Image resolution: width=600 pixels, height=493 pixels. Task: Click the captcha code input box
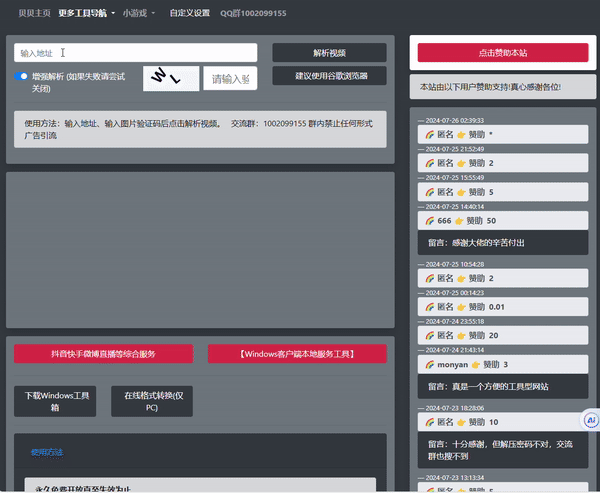tap(230, 79)
